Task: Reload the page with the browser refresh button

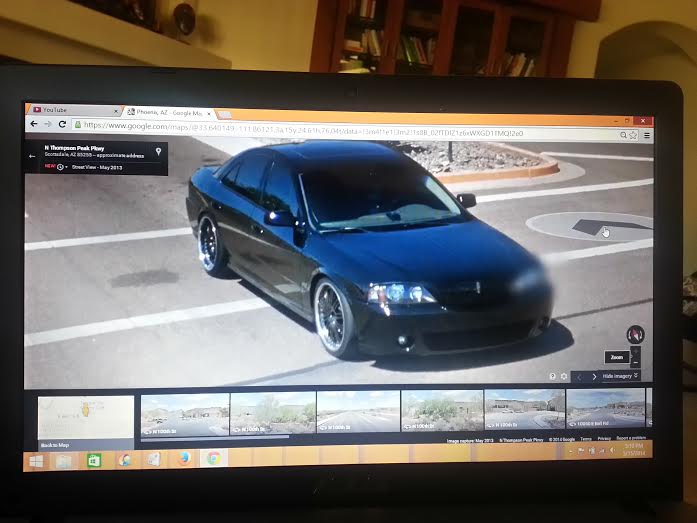Action: tap(63, 124)
